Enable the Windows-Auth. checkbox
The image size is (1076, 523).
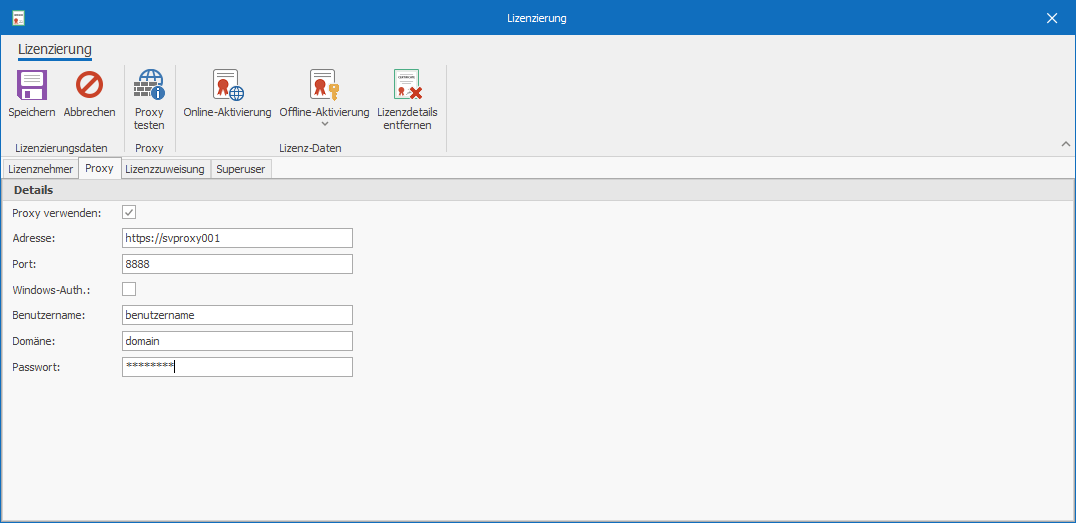(129, 289)
